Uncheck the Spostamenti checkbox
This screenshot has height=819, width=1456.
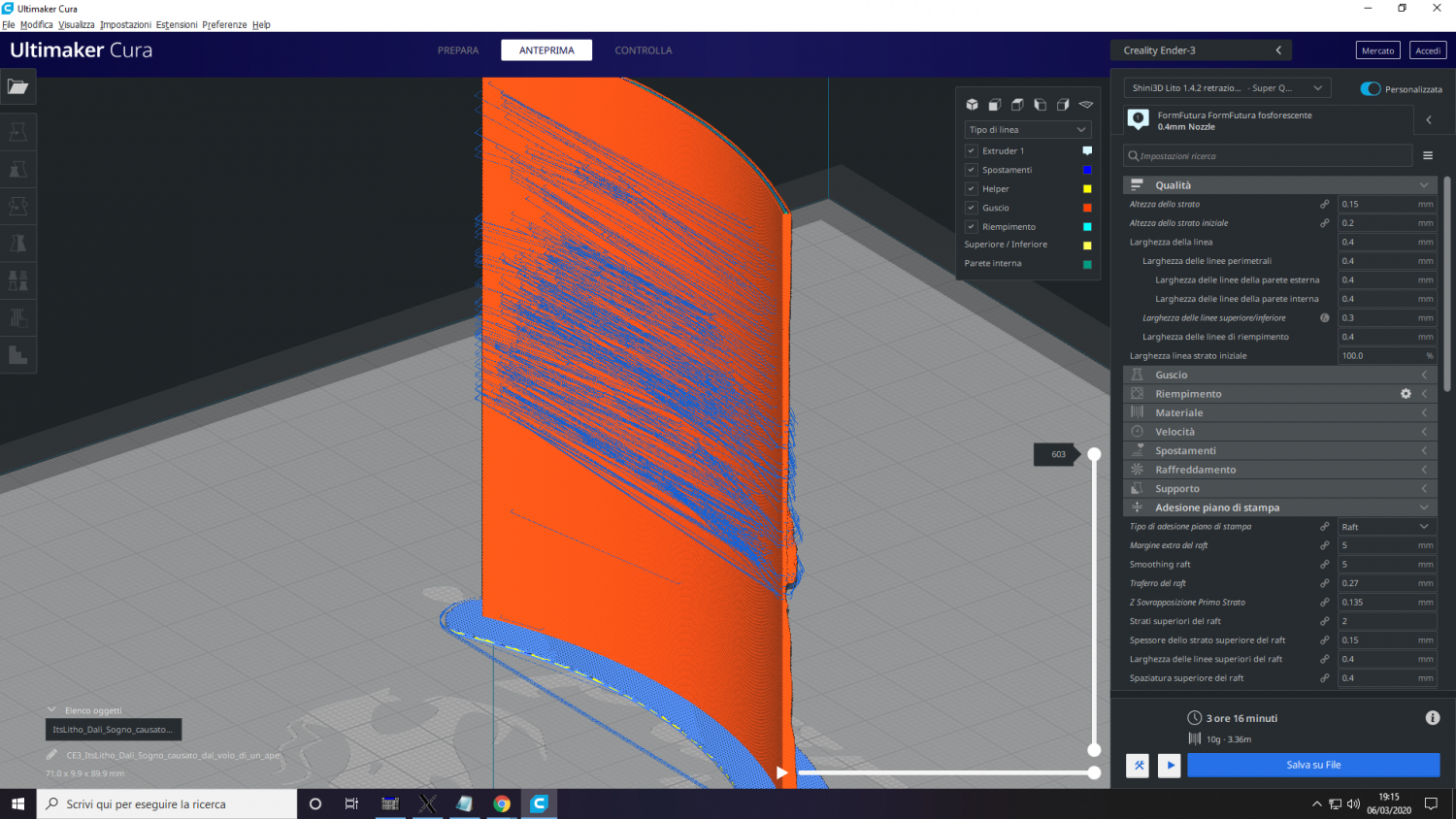971,170
